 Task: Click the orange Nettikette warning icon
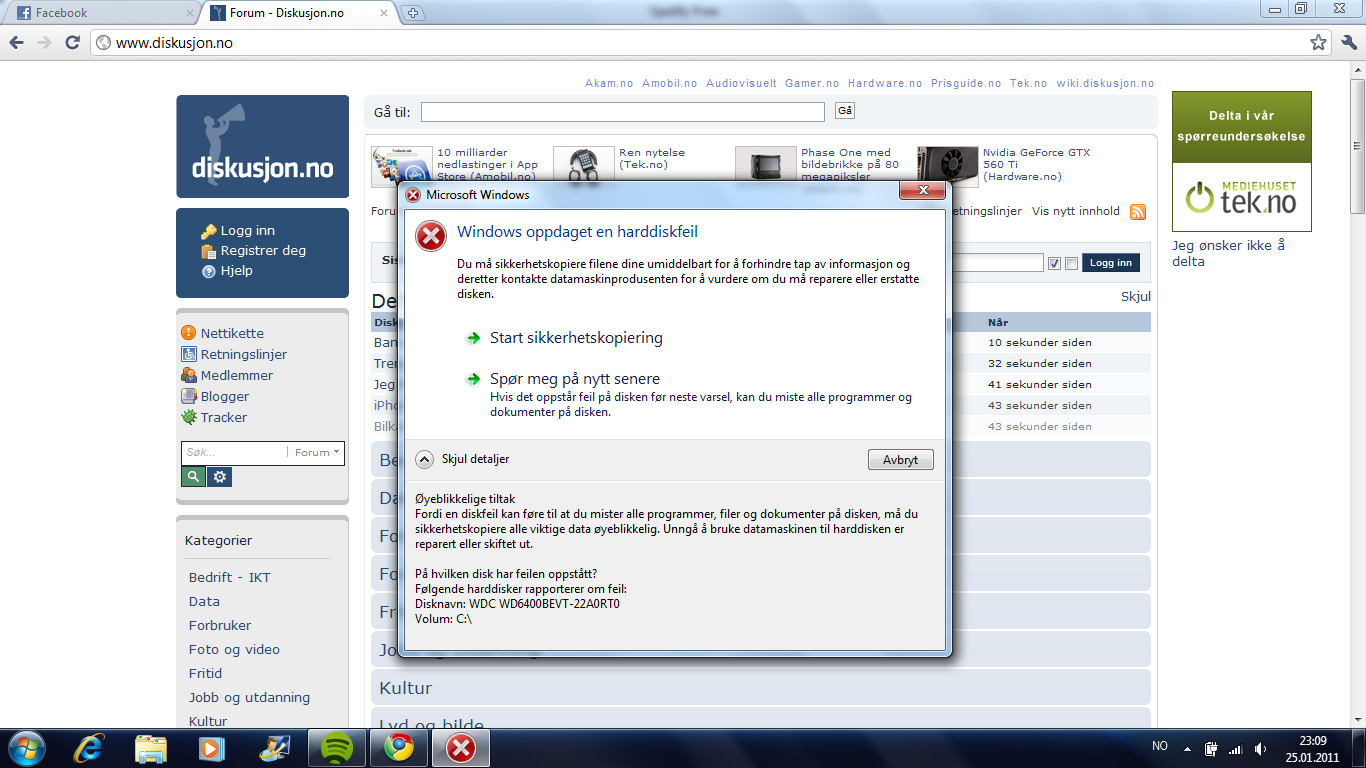[189, 333]
